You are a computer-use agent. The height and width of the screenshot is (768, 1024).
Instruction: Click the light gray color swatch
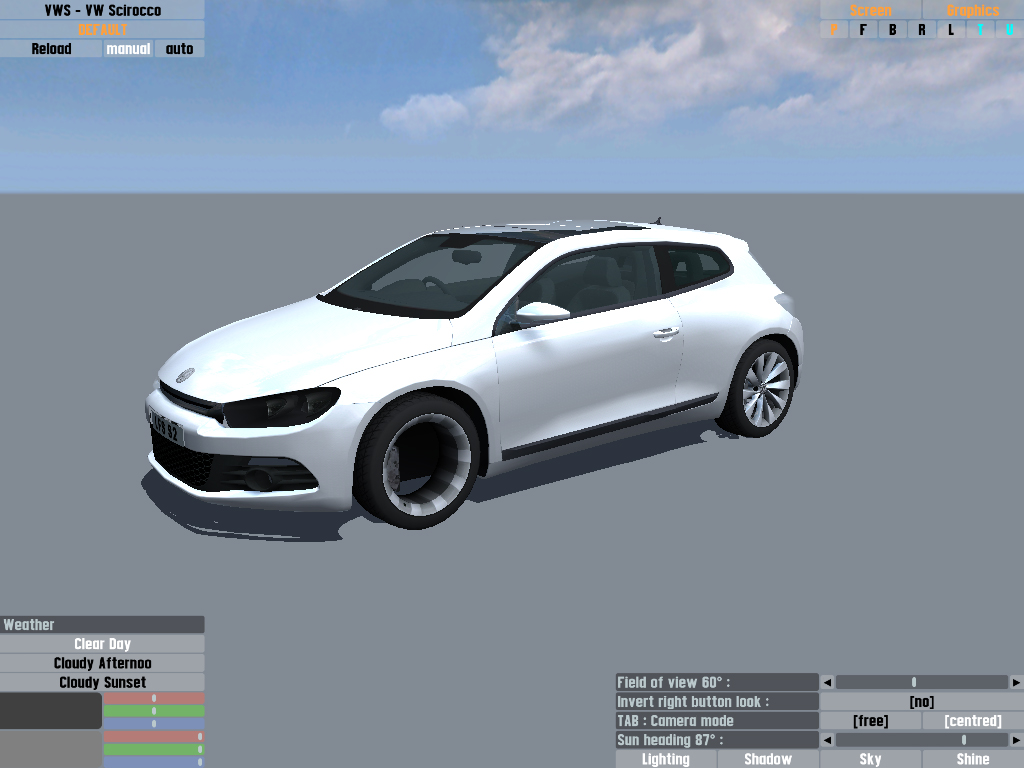point(51,749)
